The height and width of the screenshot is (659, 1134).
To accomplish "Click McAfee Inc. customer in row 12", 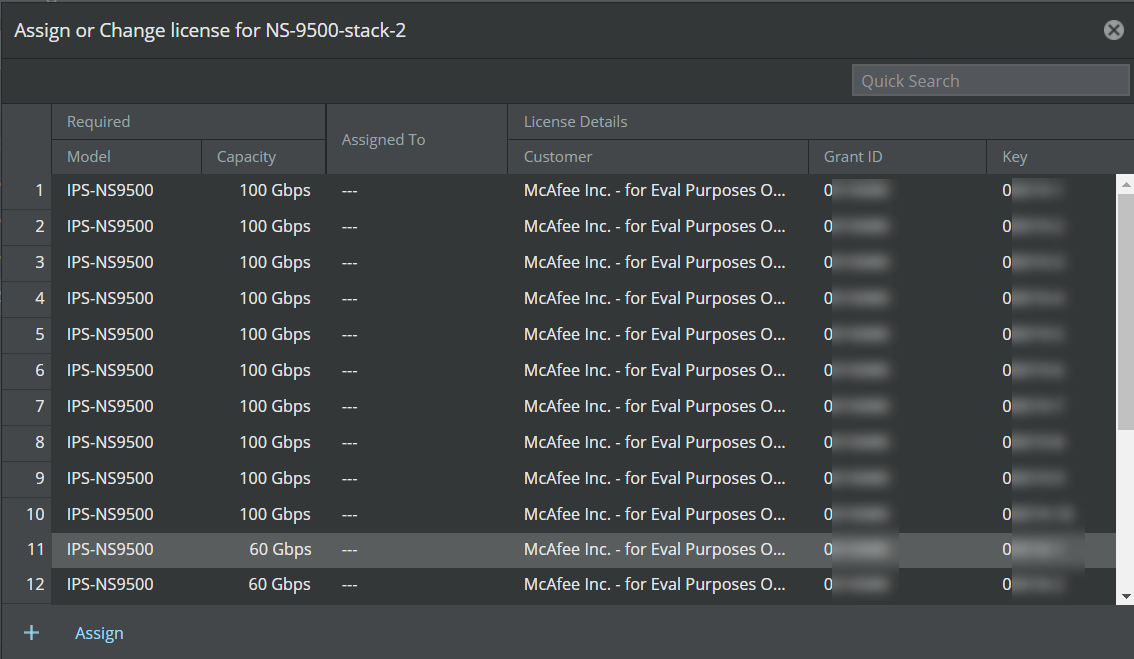I will [x=655, y=584].
